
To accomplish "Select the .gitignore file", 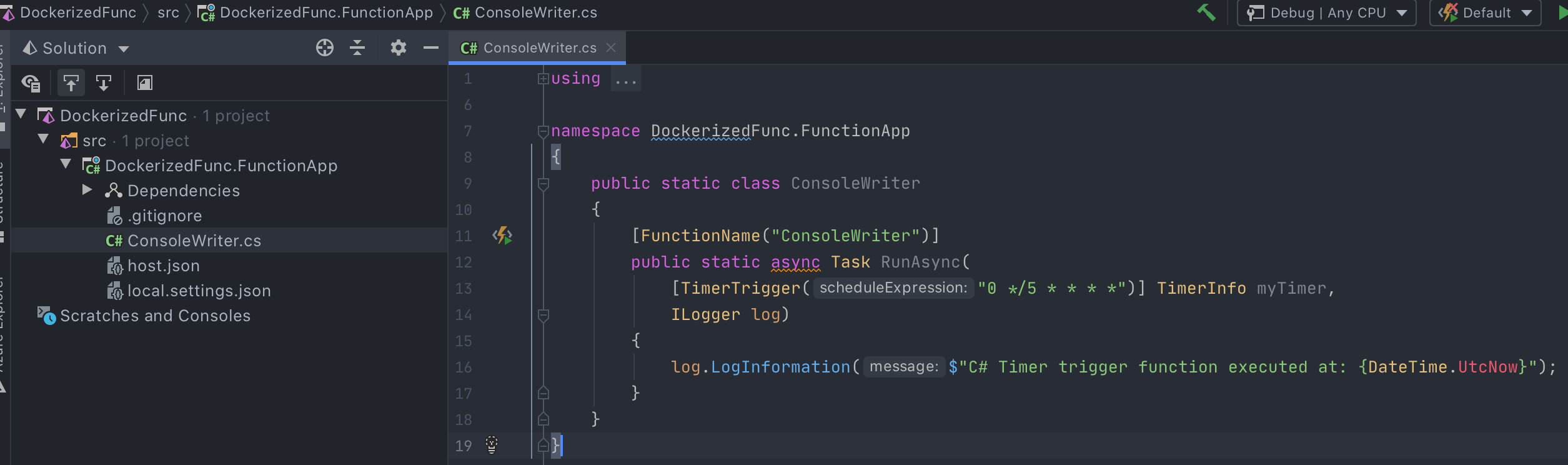I will point(165,216).
